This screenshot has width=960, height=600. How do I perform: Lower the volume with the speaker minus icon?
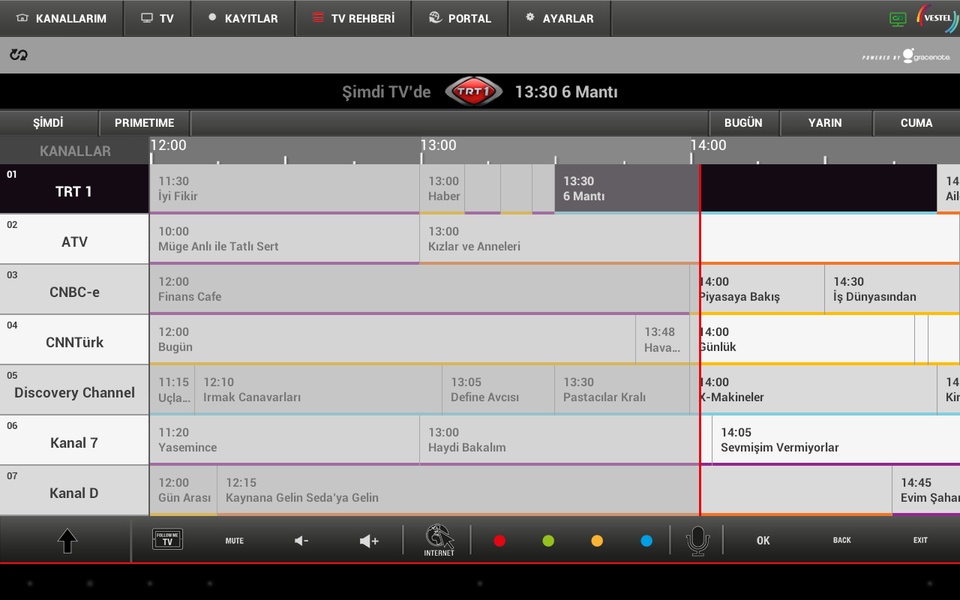(301, 541)
